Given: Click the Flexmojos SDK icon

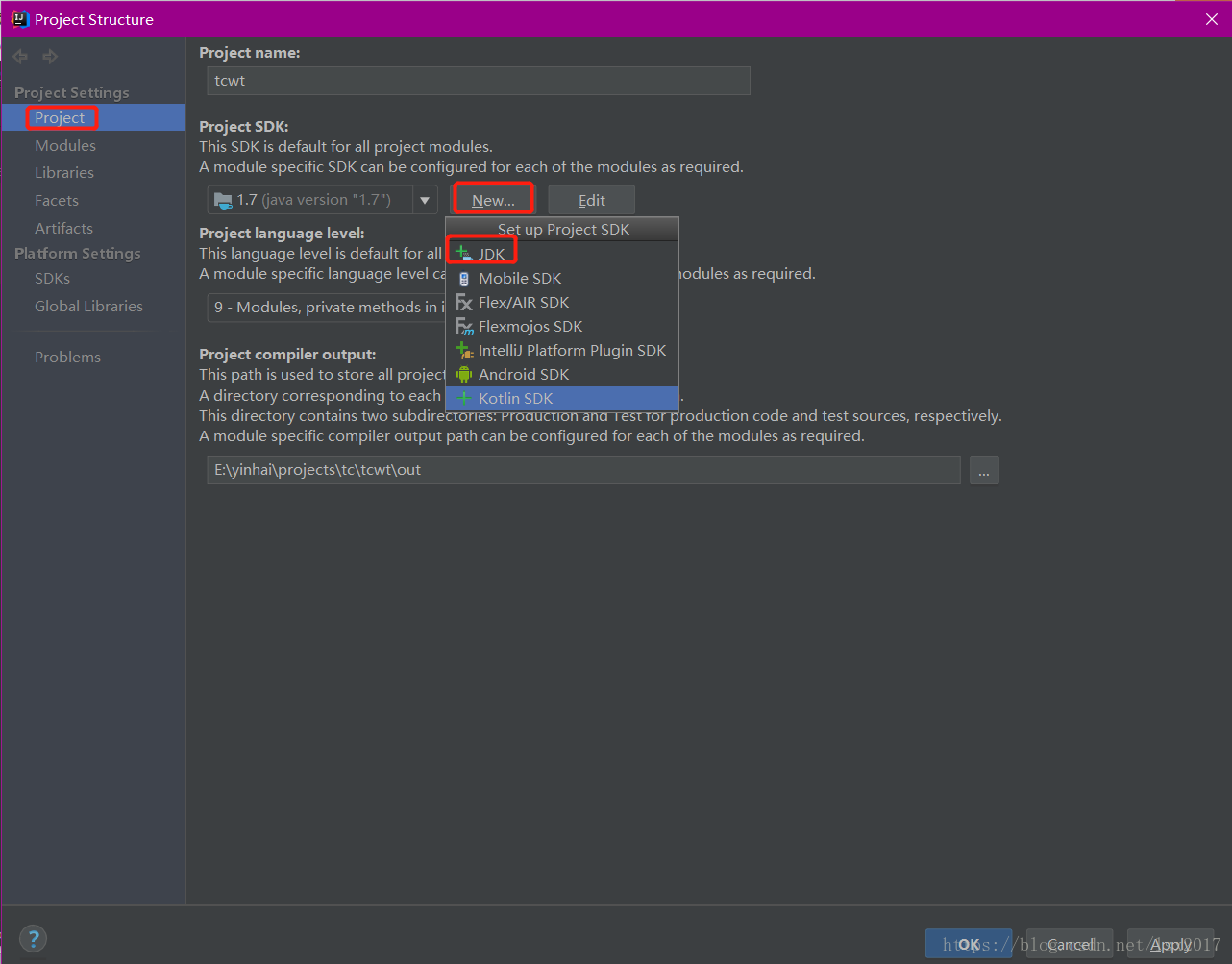Looking at the screenshot, I should (x=464, y=326).
